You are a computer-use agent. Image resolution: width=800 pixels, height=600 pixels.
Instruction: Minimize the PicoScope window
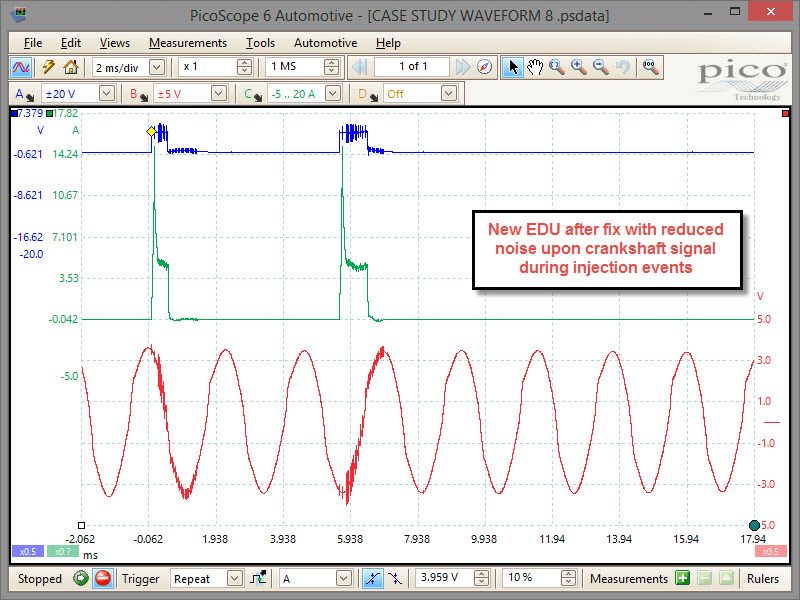click(x=708, y=14)
